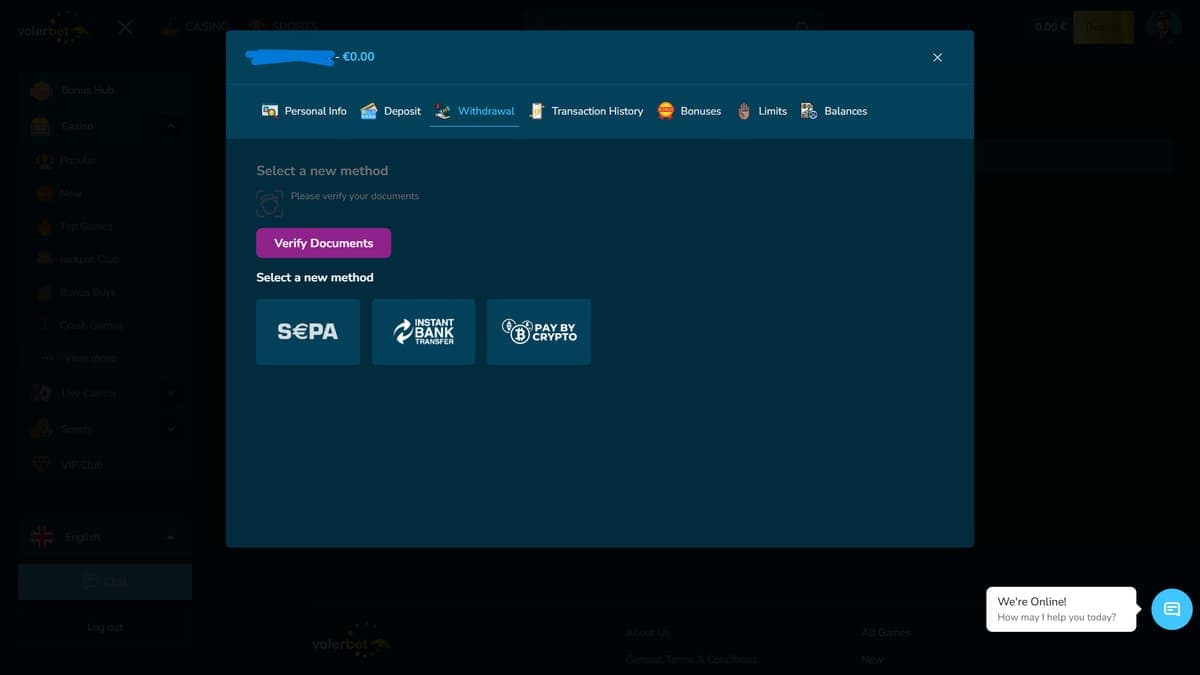Collapse the Casino sidebar section

(x=171, y=126)
